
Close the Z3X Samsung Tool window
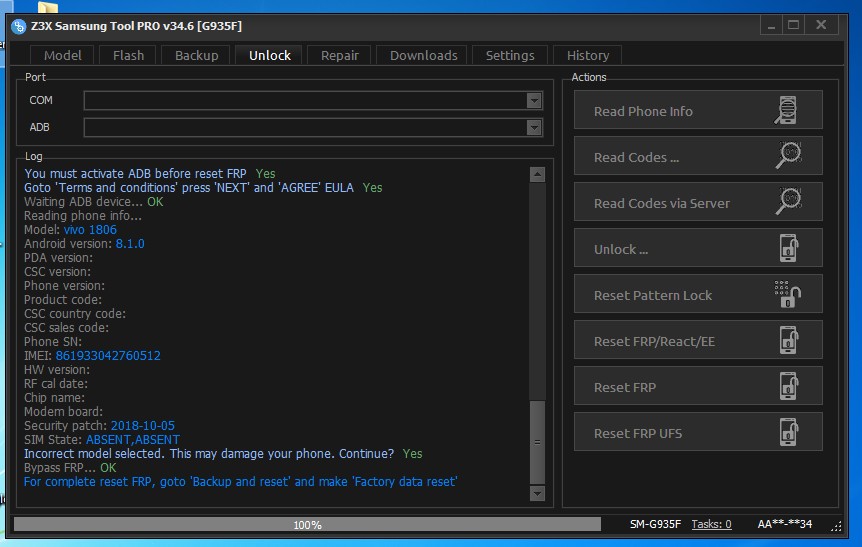821,25
